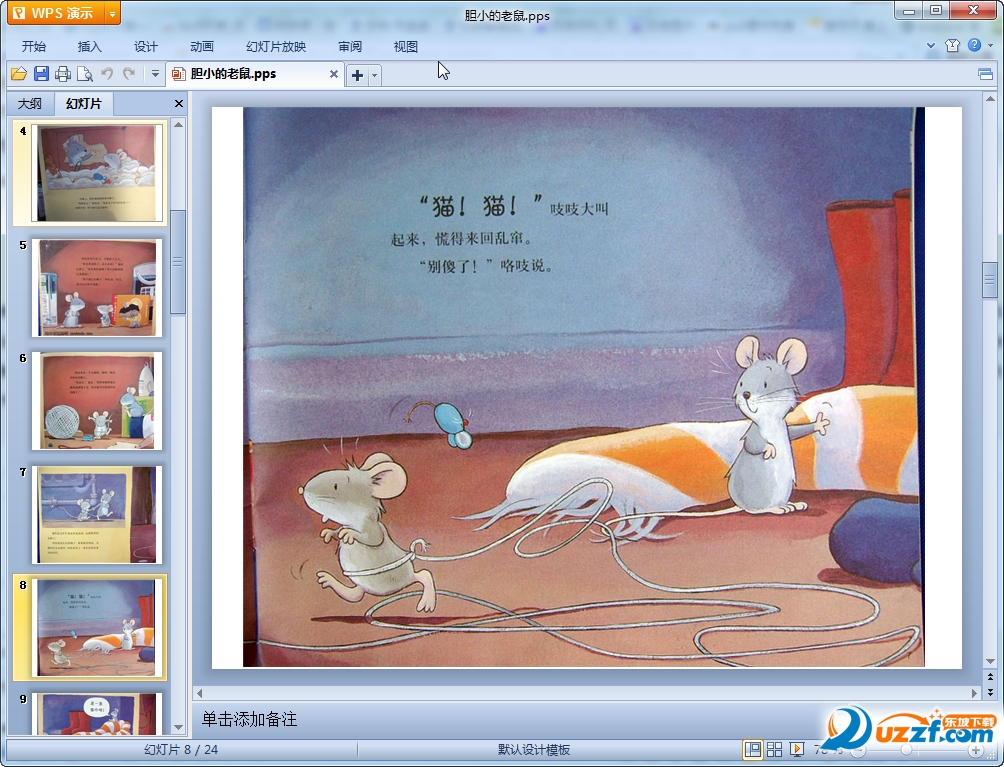Collapse the ribbon with the chevron arrow
Image resolution: width=1004 pixels, height=767 pixels.
point(931,45)
